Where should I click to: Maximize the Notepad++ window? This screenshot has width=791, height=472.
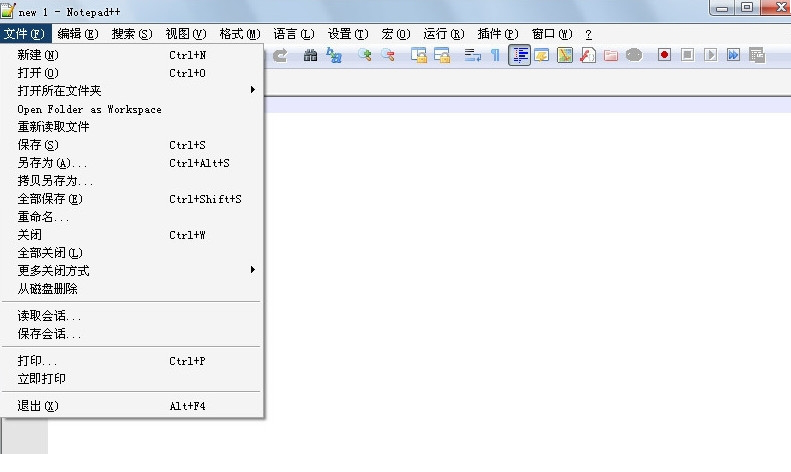pyautogui.click(x=747, y=7)
